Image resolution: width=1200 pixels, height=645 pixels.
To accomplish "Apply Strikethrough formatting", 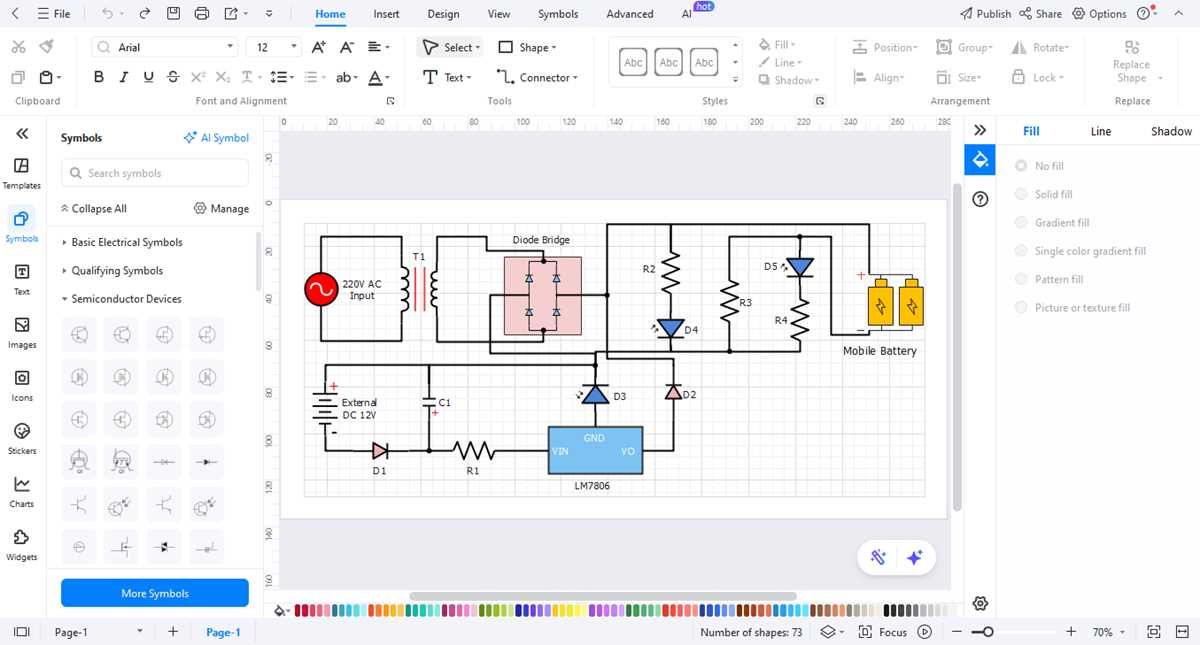I will click(173, 77).
